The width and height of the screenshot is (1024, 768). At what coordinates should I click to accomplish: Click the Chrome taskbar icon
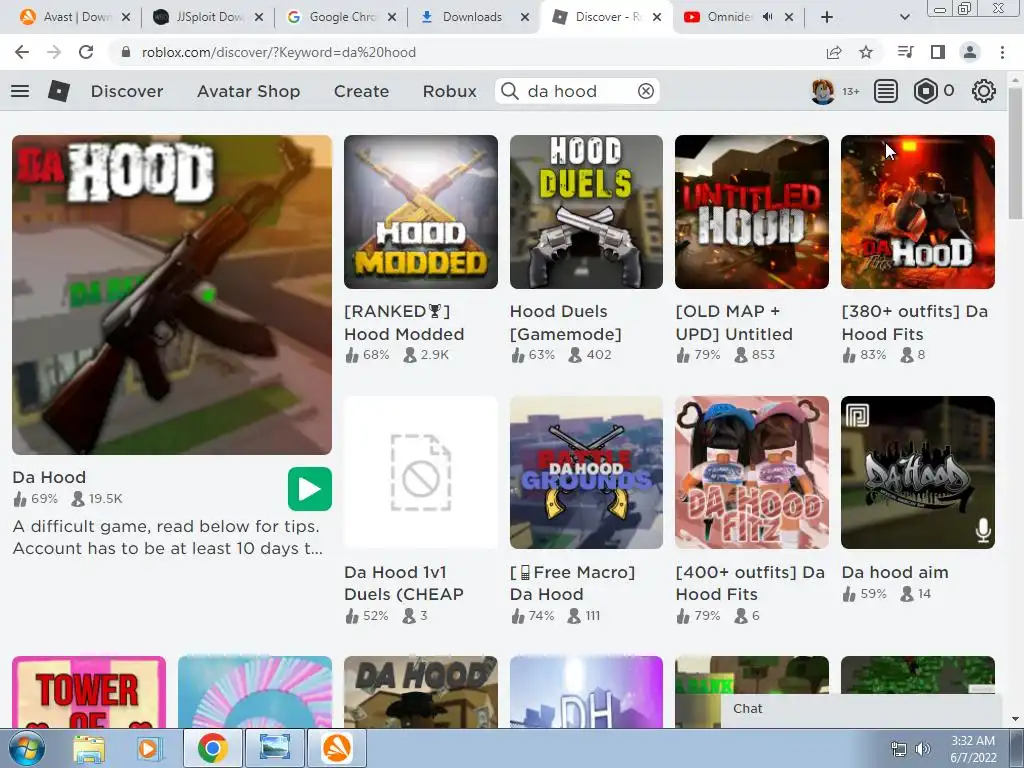coord(212,748)
